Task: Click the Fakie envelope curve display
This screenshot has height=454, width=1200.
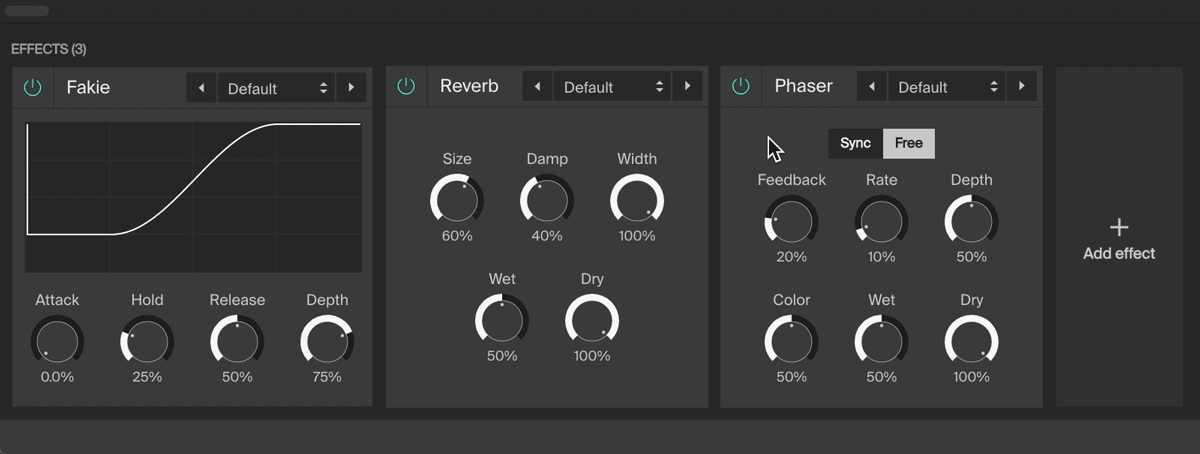Action: pyautogui.click(x=193, y=197)
